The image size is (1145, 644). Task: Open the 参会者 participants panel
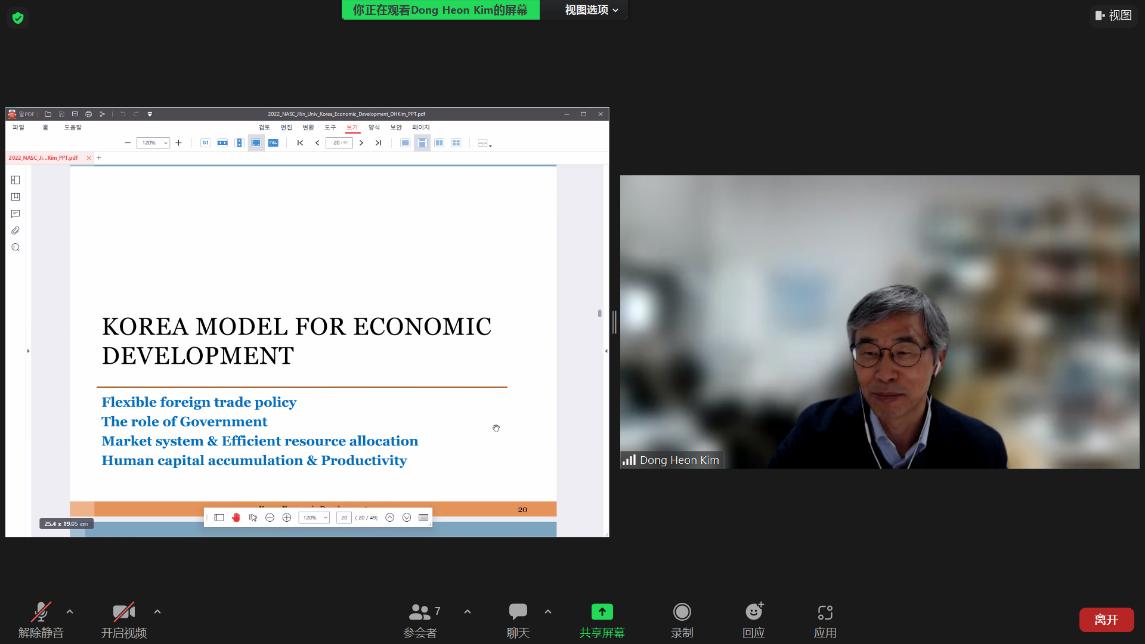tap(420, 619)
